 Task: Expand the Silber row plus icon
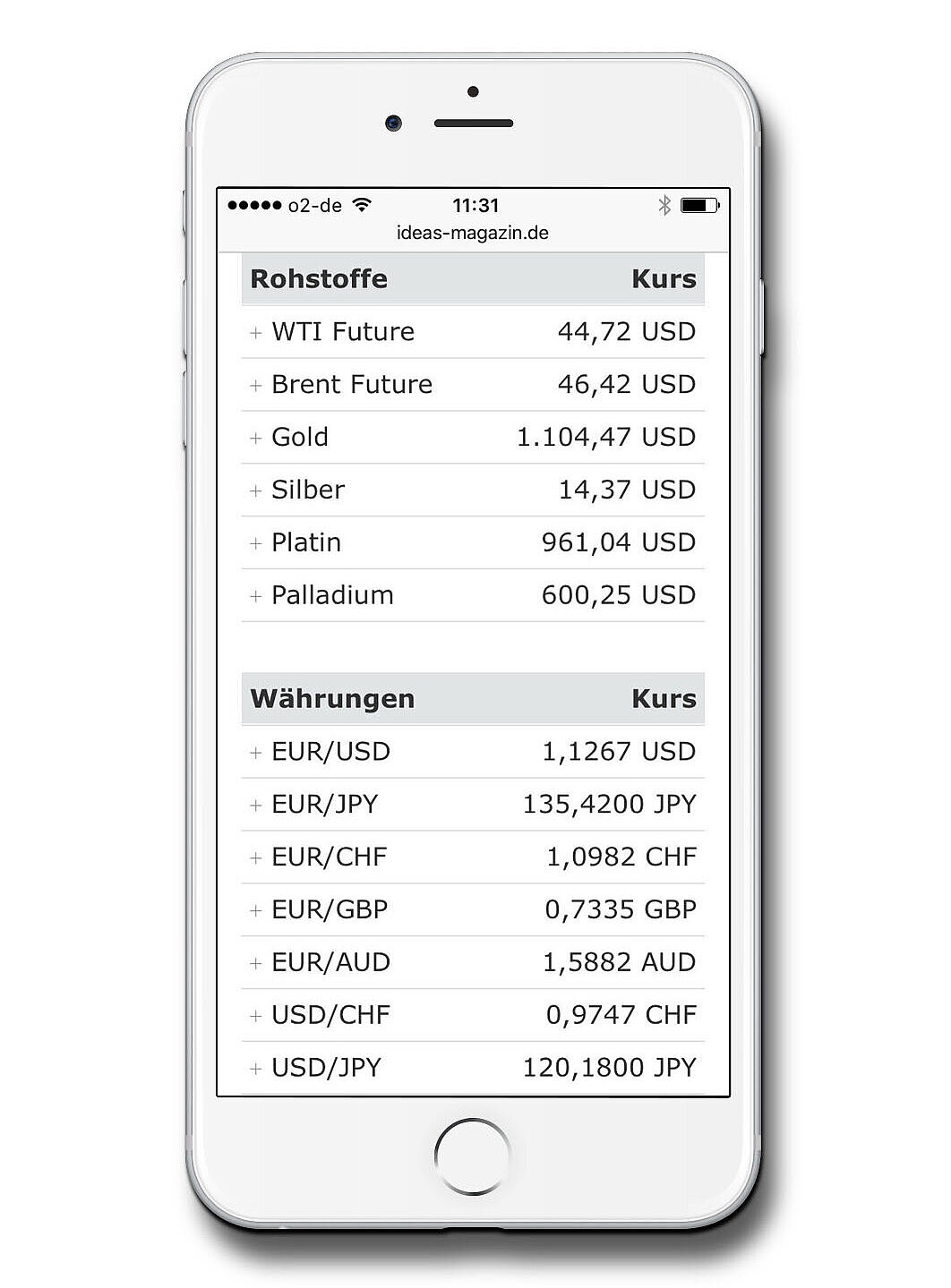coord(256,491)
